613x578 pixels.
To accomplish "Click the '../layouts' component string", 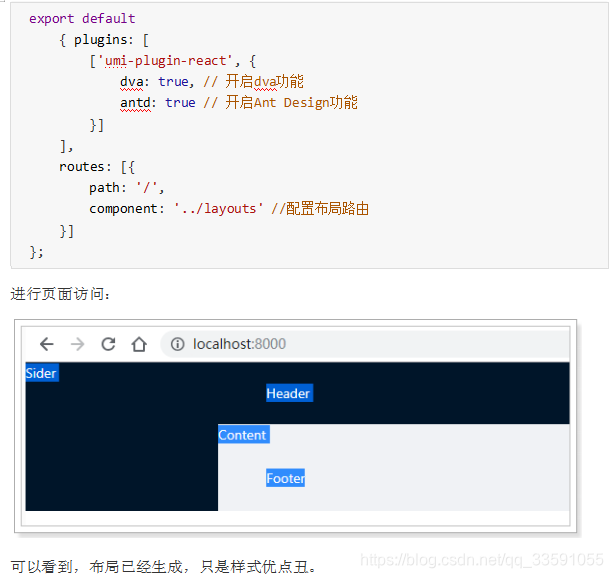I will coord(219,209).
